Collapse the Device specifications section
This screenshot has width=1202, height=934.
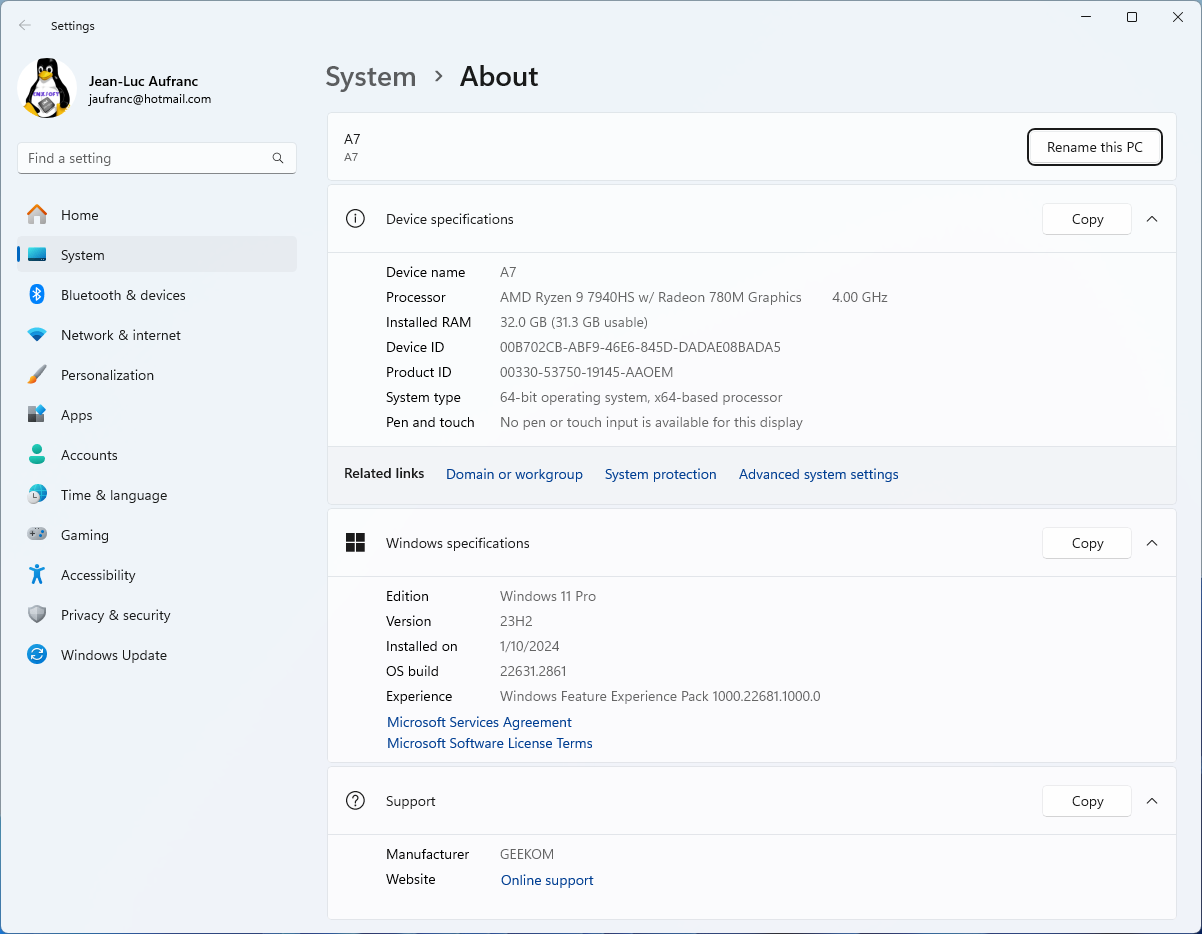coord(1152,219)
